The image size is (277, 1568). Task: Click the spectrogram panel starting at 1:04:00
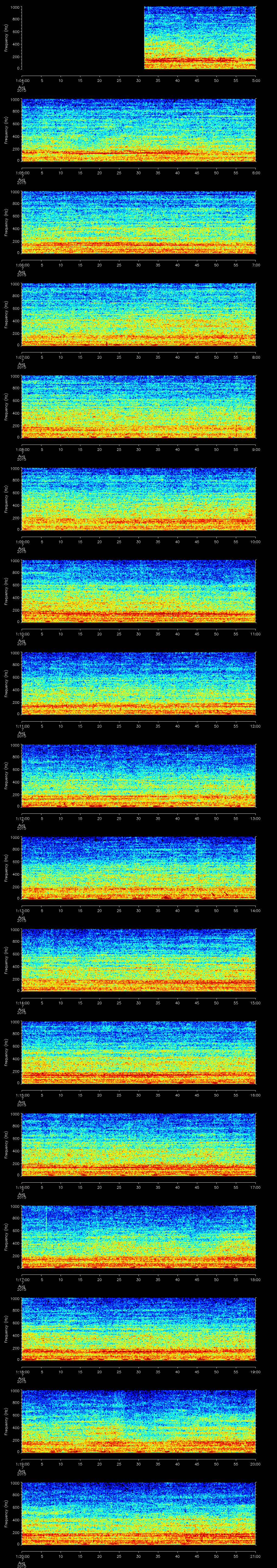point(139,38)
